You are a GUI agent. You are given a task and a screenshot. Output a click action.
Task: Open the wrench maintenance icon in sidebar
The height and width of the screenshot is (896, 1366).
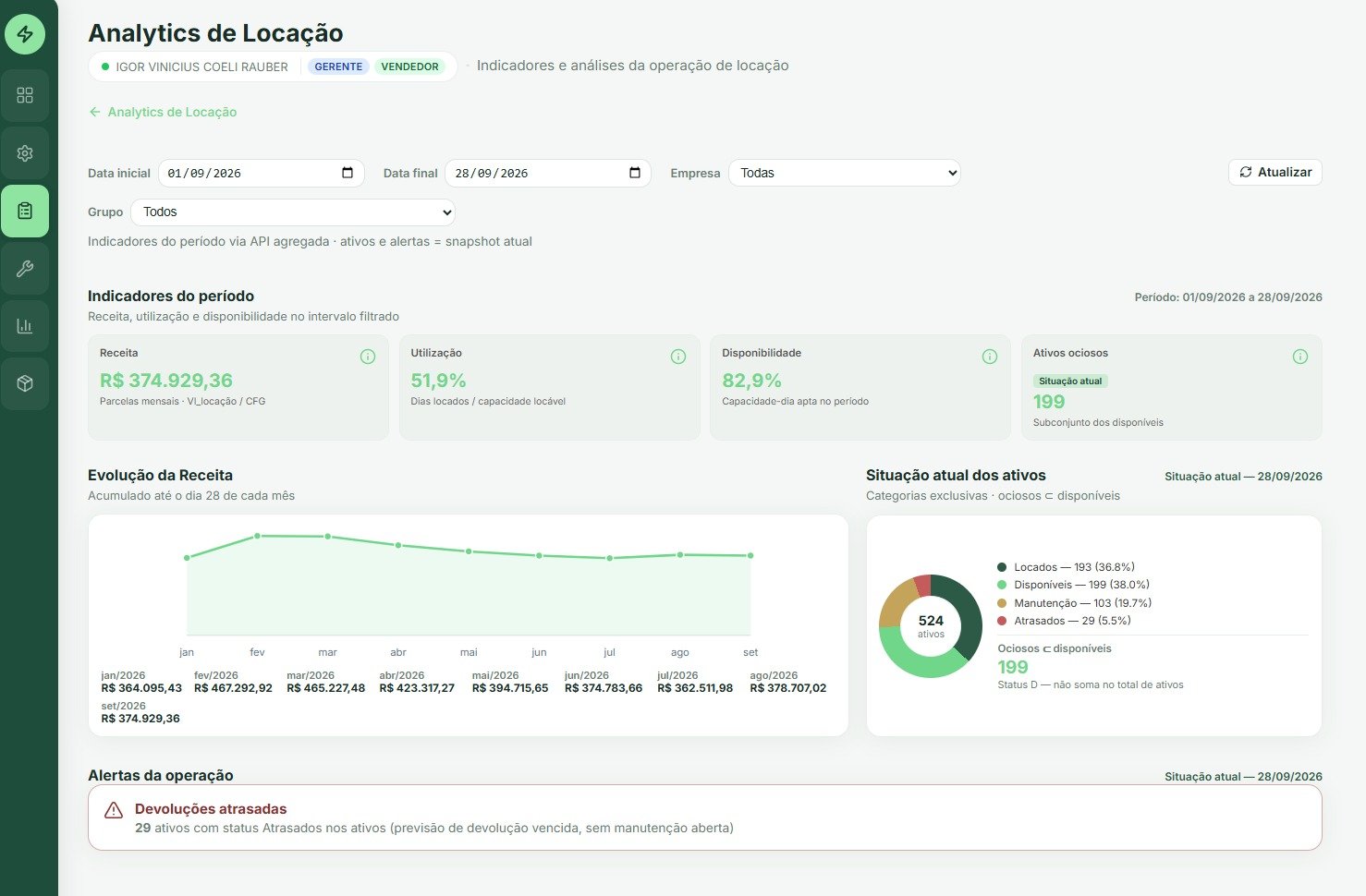pos(25,269)
